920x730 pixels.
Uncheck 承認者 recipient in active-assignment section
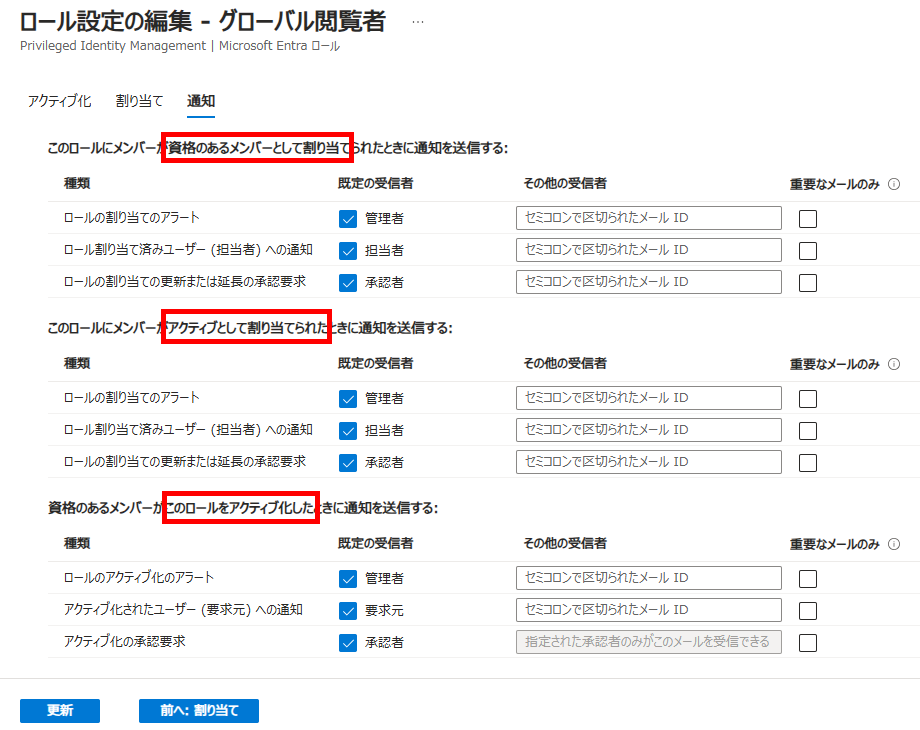point(348,462)
